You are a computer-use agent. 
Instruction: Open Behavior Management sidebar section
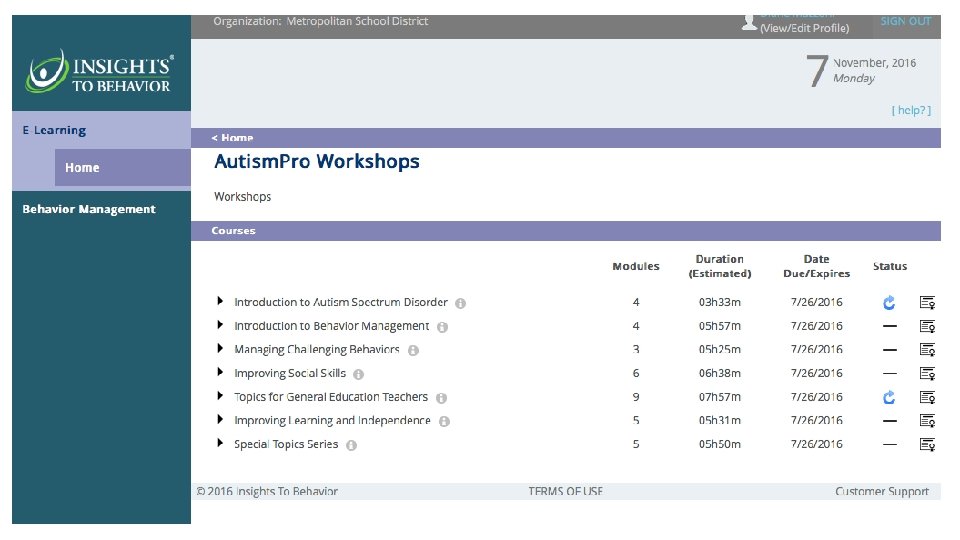pos(89,209)
